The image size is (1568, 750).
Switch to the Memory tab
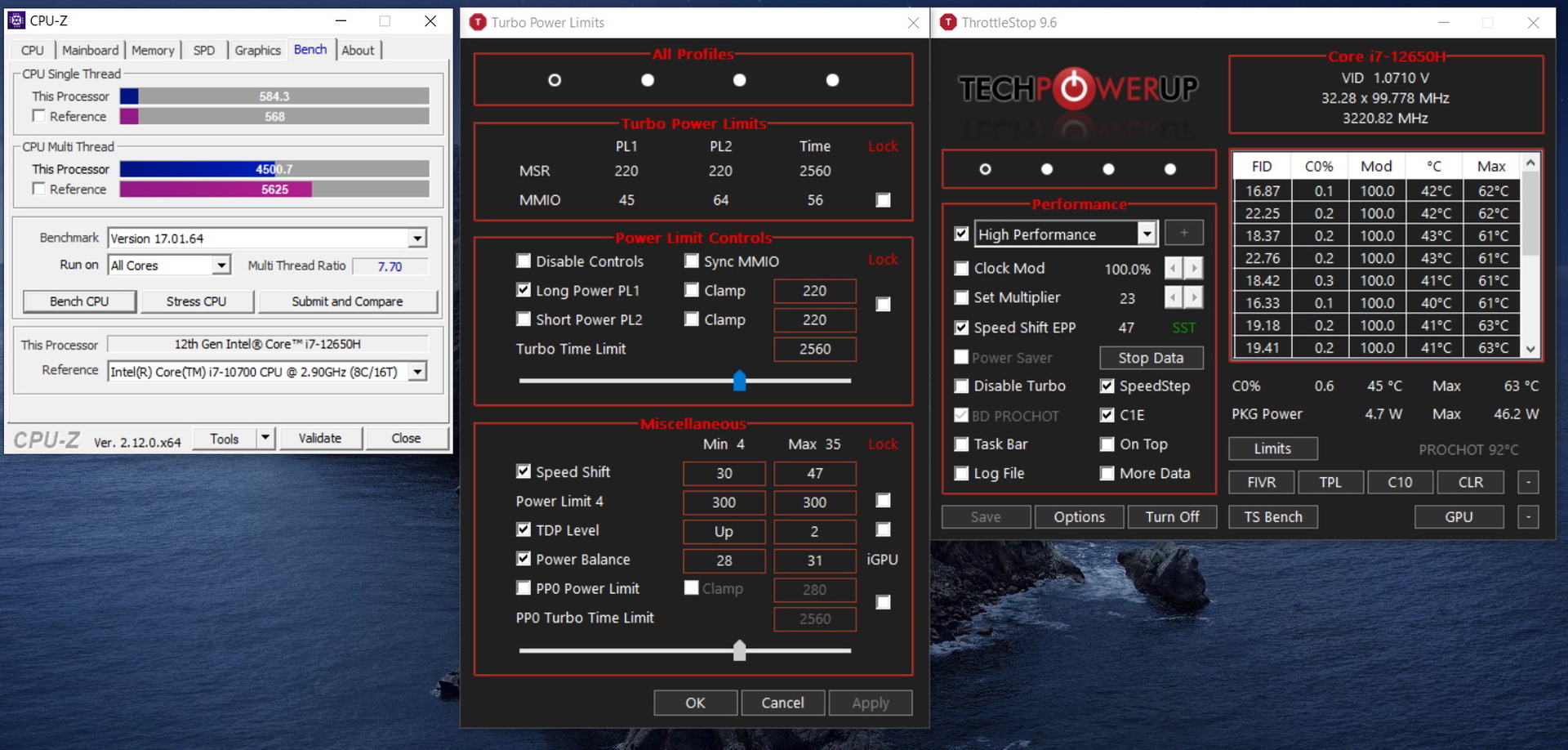tap(153, 50)
